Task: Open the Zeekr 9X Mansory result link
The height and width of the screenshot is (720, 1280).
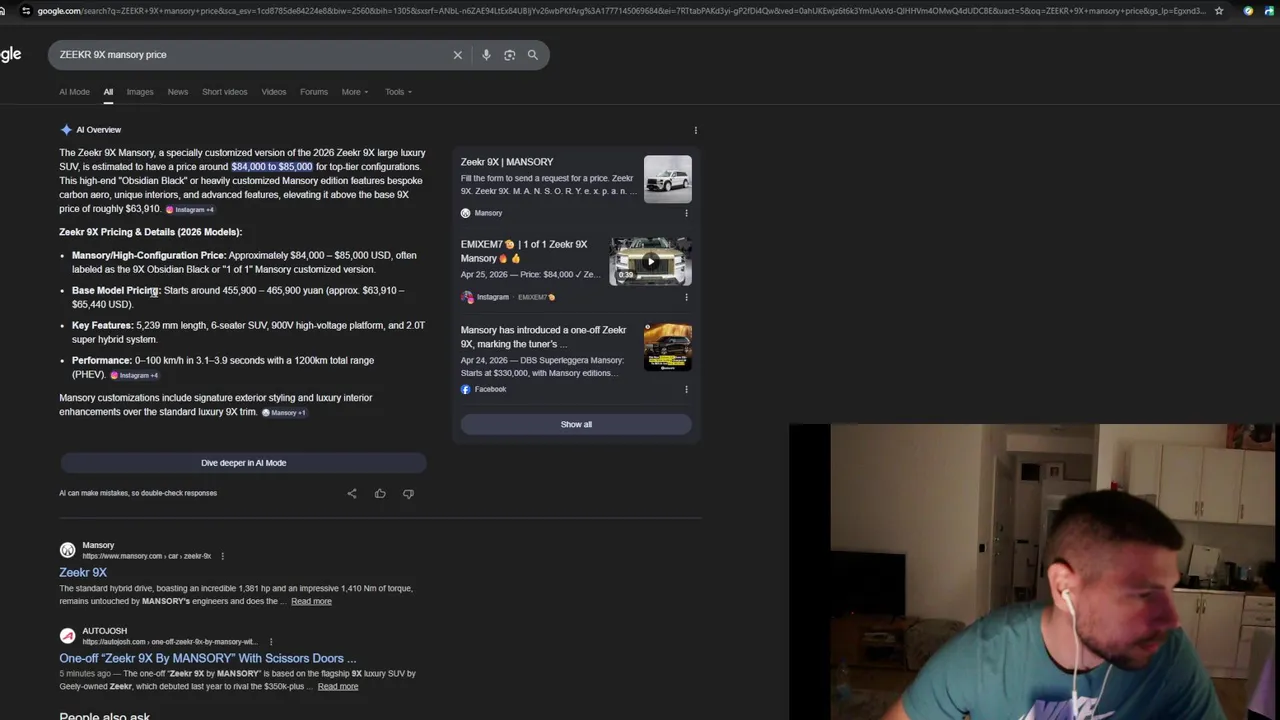Action: point(83,573)
